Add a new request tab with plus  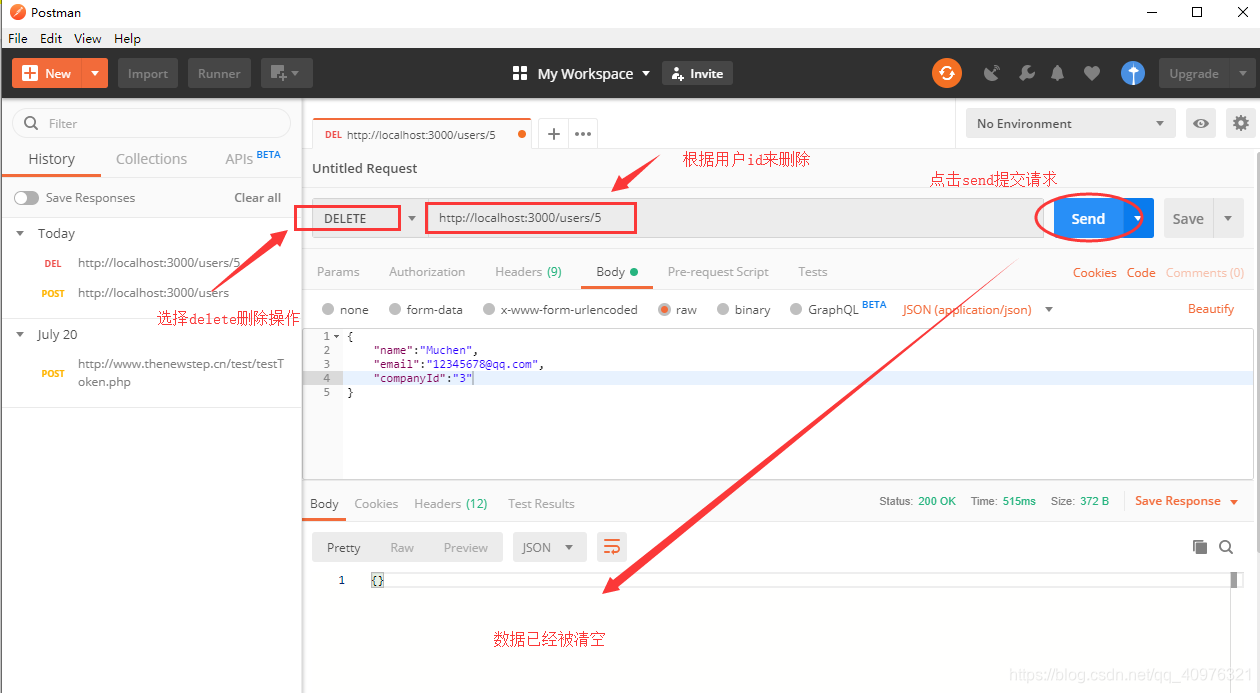pyautogui.click(x=553, y=133)
